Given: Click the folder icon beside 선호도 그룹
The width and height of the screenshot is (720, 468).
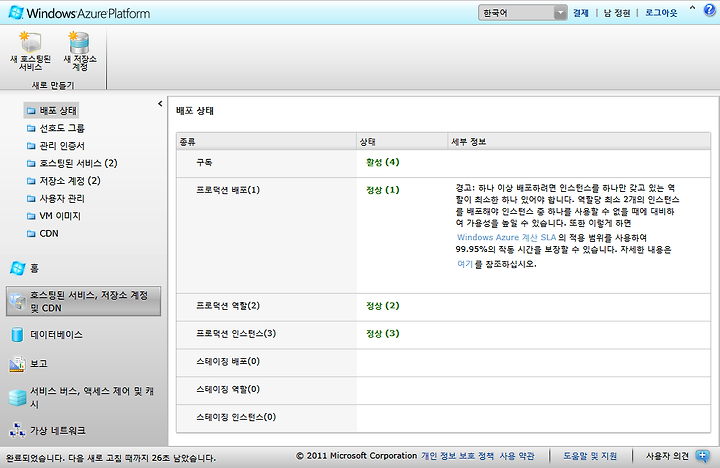Looking at the screenshot, I should point(31,128).
